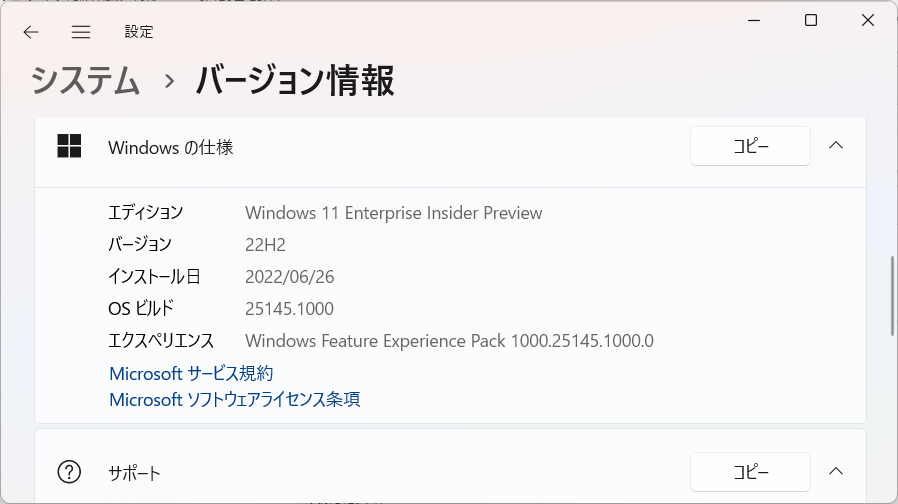
Task: Maximize the 設定 window
Action: [811, 21]
